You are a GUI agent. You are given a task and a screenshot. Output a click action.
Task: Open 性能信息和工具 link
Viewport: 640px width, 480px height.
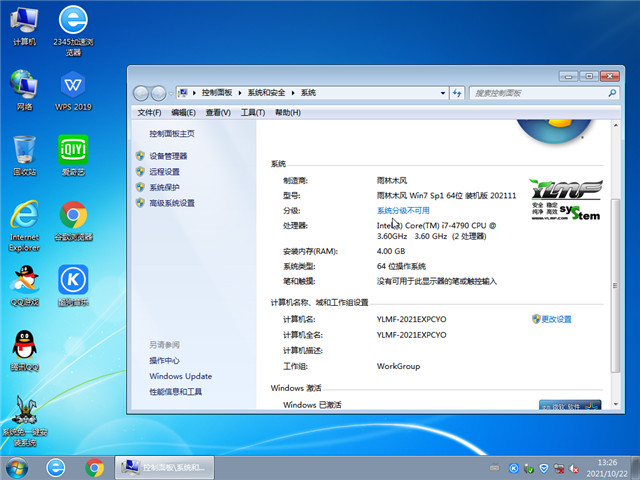(x=176, y=392)
